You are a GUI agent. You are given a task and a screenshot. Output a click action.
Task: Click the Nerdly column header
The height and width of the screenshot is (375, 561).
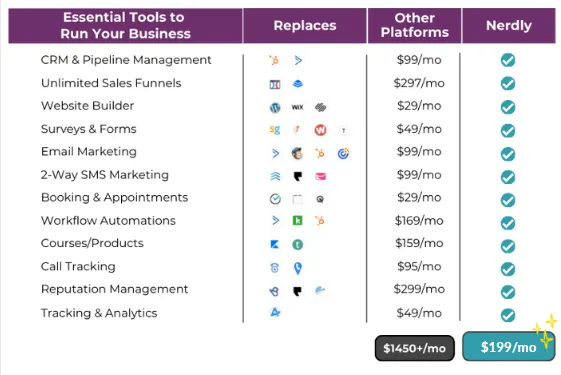point(509,26)
